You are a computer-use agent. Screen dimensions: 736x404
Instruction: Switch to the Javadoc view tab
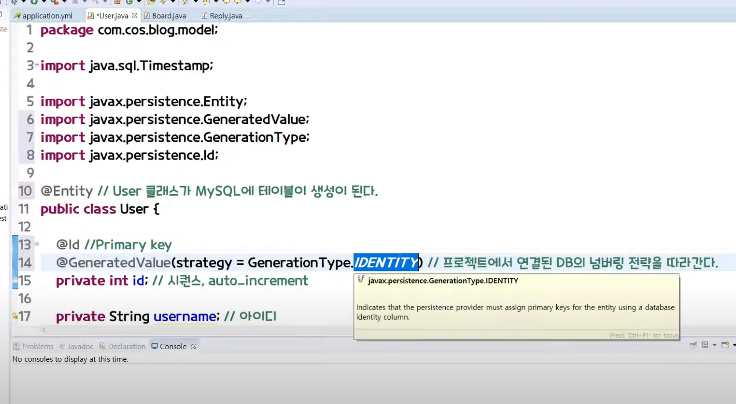coord(76,346)
